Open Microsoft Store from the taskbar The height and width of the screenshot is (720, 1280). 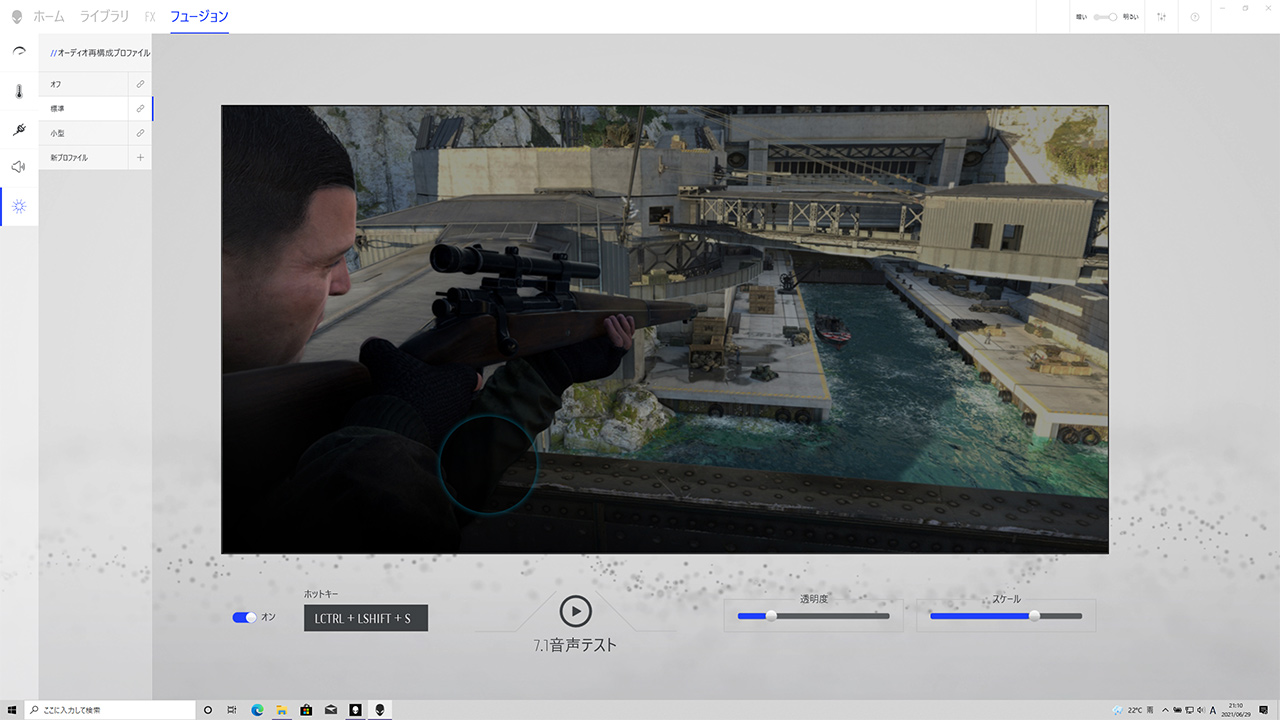(306, 710)
